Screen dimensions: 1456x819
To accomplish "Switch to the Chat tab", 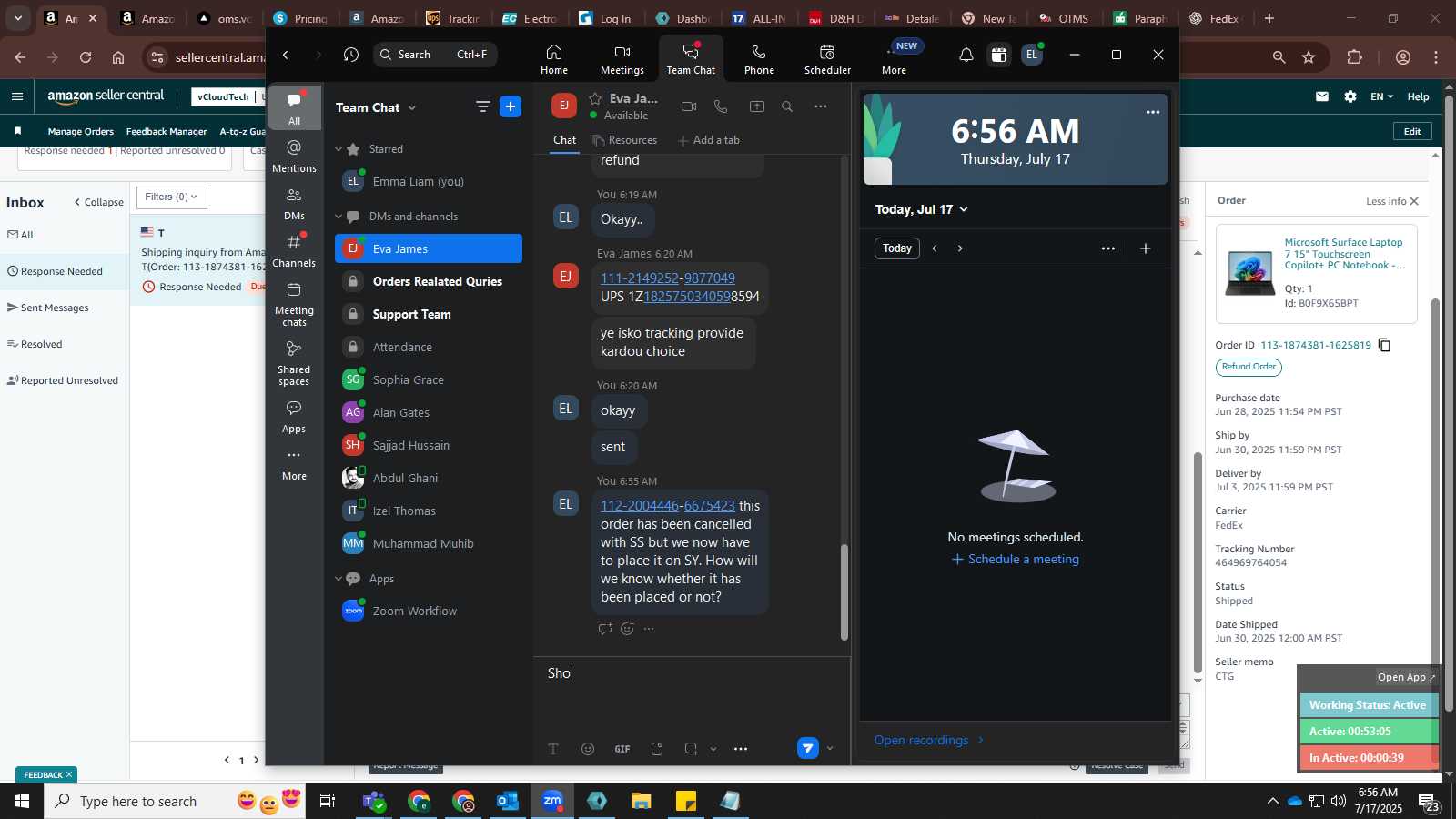I will pyautogui.click(x=564, y=140).
